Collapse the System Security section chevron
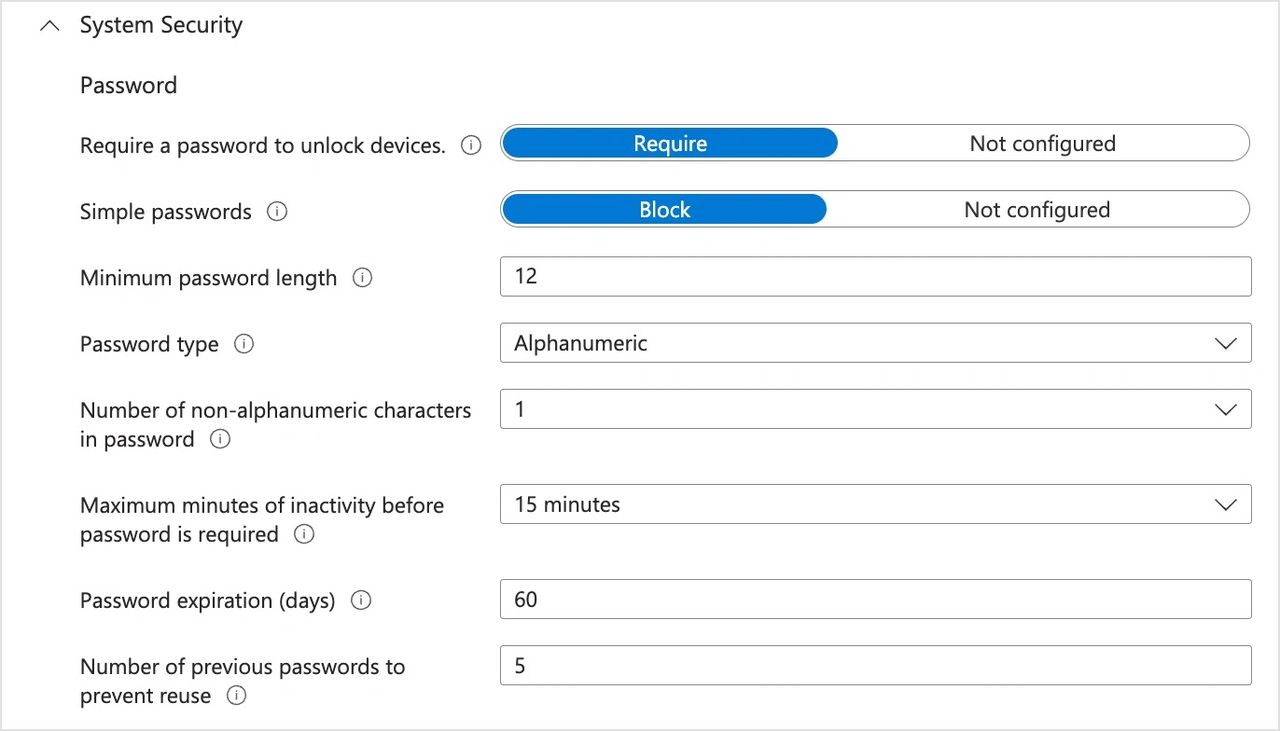This screenshot has width=1280, height=731. 49,26
